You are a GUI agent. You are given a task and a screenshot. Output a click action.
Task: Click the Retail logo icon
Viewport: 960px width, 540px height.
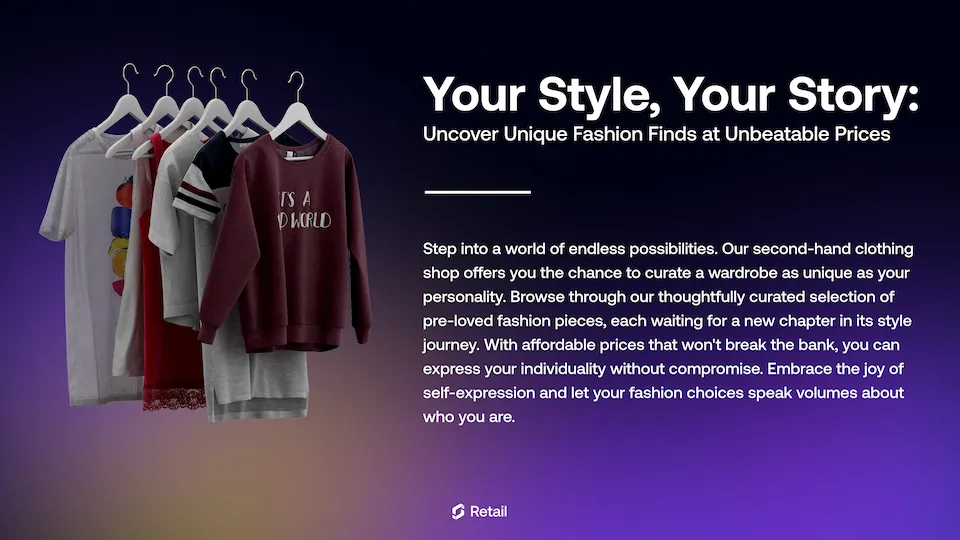(458, 512)
